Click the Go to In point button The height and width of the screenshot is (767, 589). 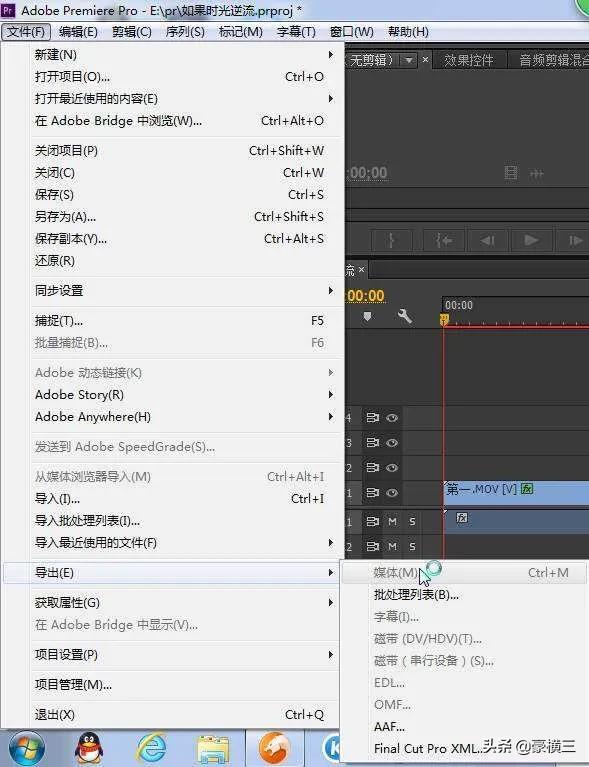pyautogui.click(x=444, y=241)
